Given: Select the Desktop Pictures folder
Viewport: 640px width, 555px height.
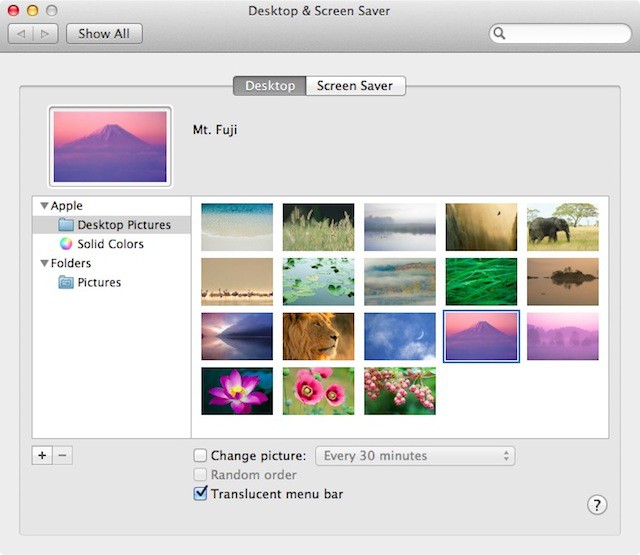Looking at the screenshot, I should coord(123,225).
